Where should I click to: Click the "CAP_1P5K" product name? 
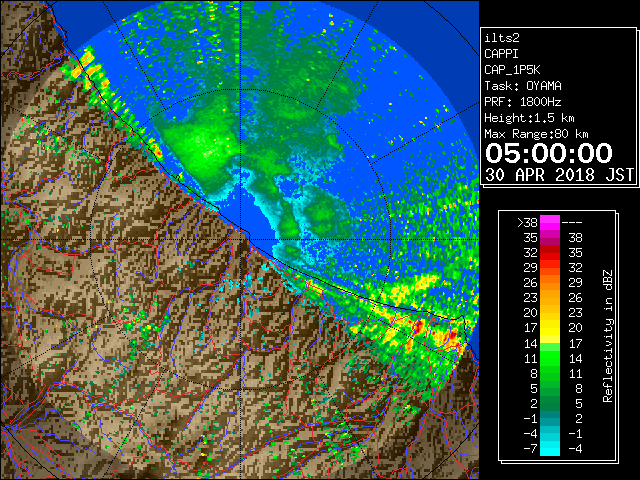point(512,70)
